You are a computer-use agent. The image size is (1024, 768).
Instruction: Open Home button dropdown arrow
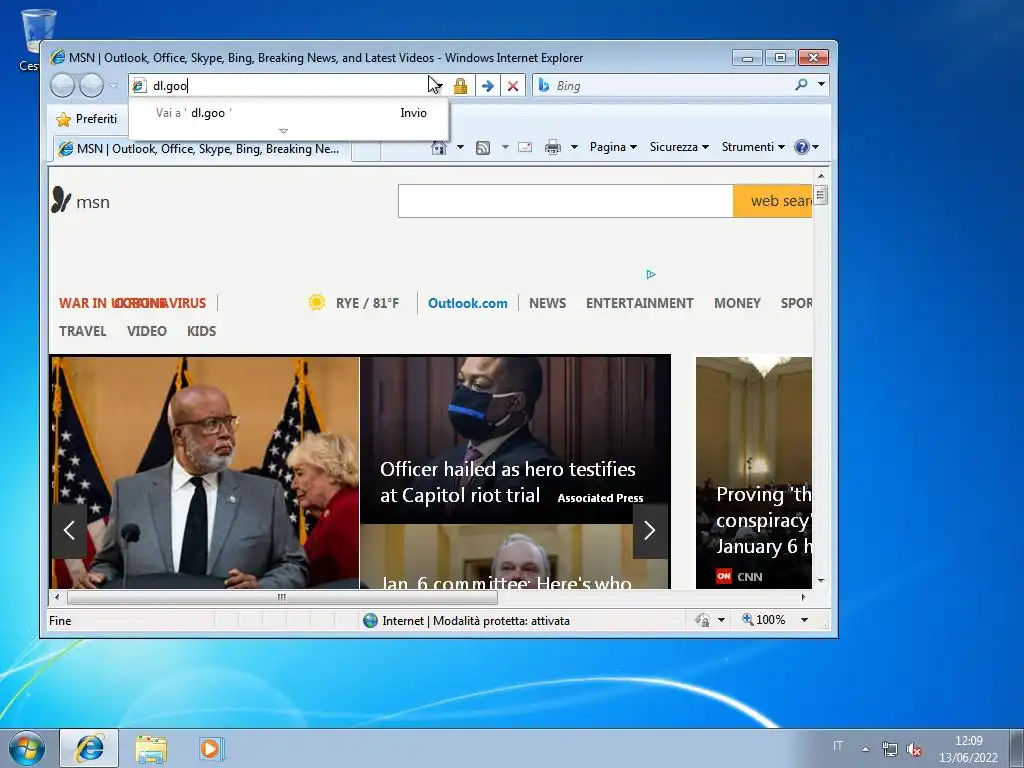460,147
